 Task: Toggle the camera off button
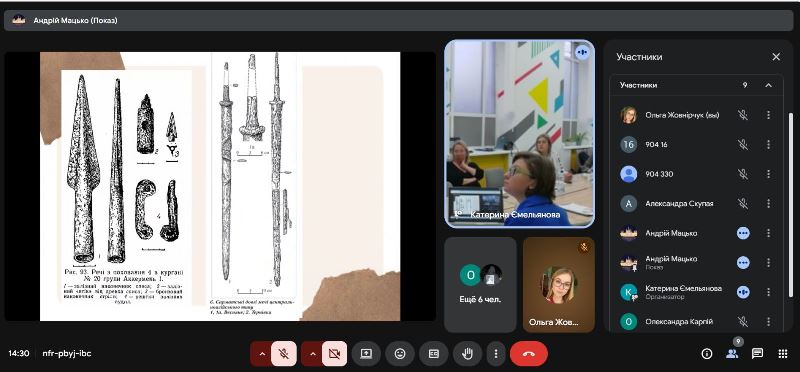[334, 354]
